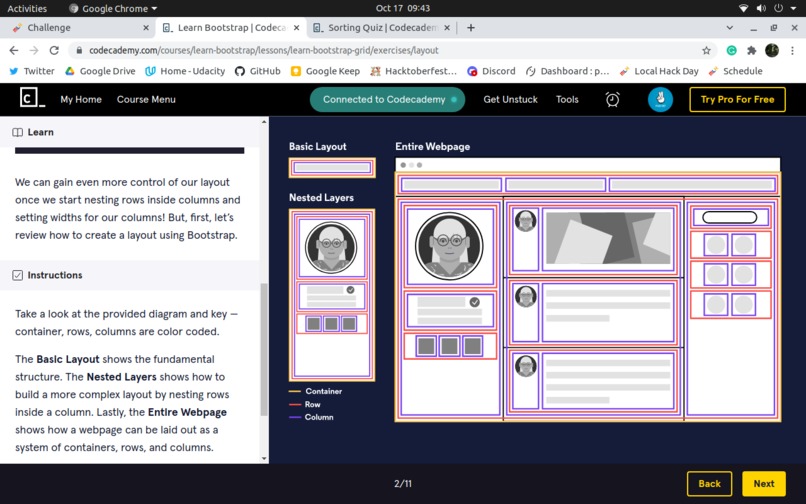Open the Twitter bookmark

(32, 71)
